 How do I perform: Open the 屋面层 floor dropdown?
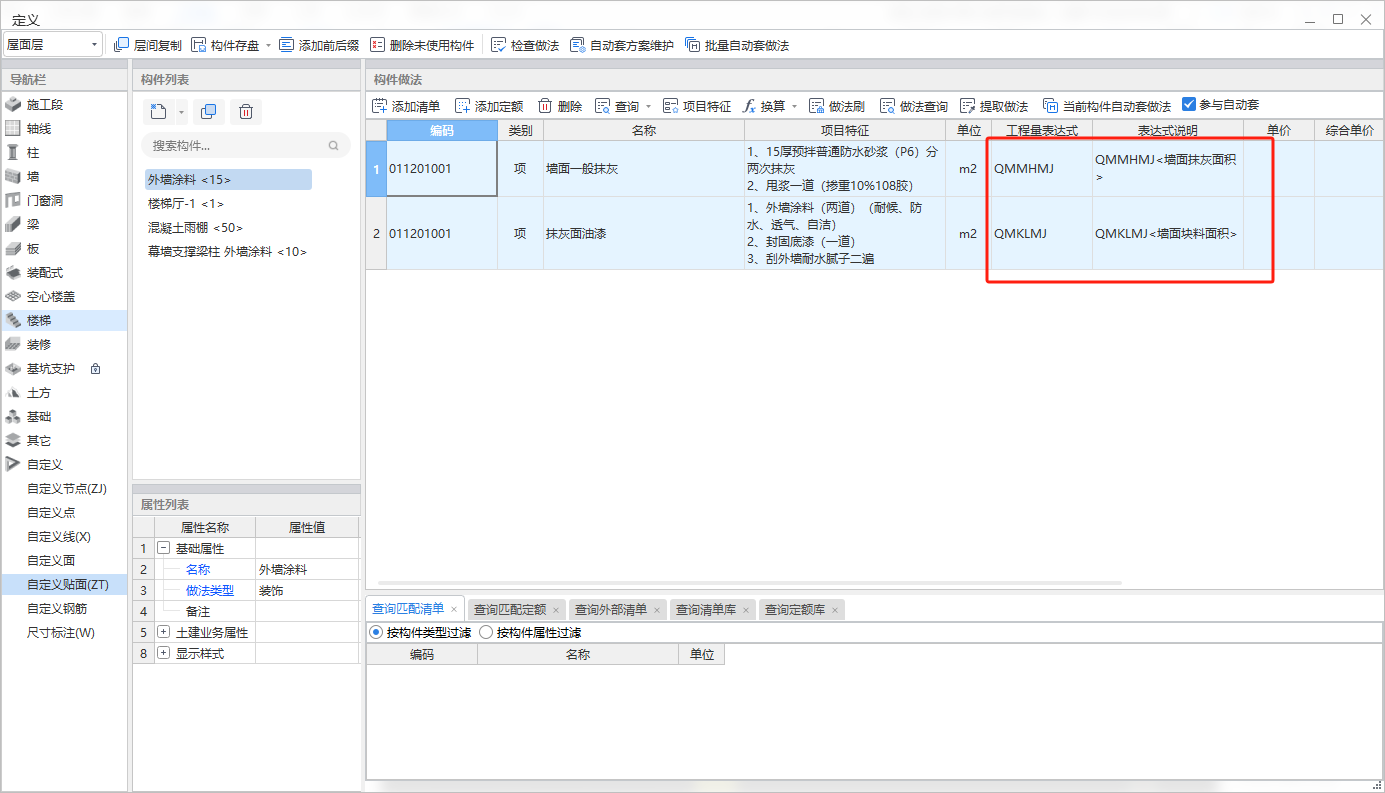[53, 45]
